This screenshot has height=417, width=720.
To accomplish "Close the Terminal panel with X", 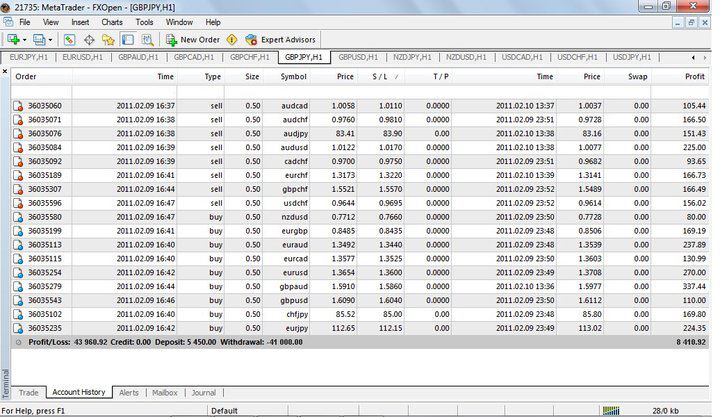I will [5, 72].
